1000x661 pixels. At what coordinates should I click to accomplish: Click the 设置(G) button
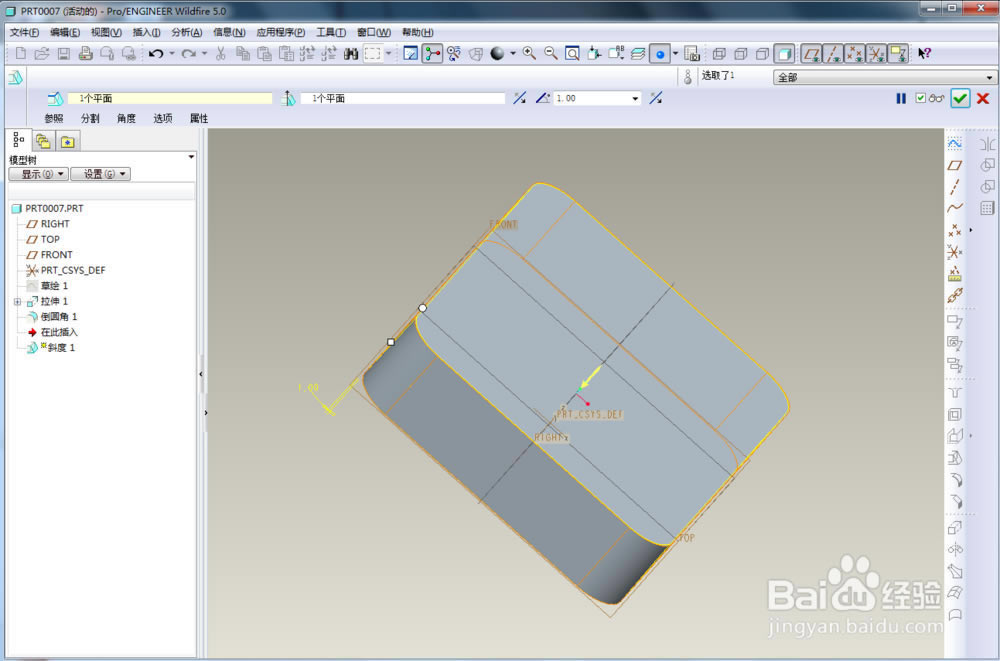pyautogui.click(x=101, y=174)
